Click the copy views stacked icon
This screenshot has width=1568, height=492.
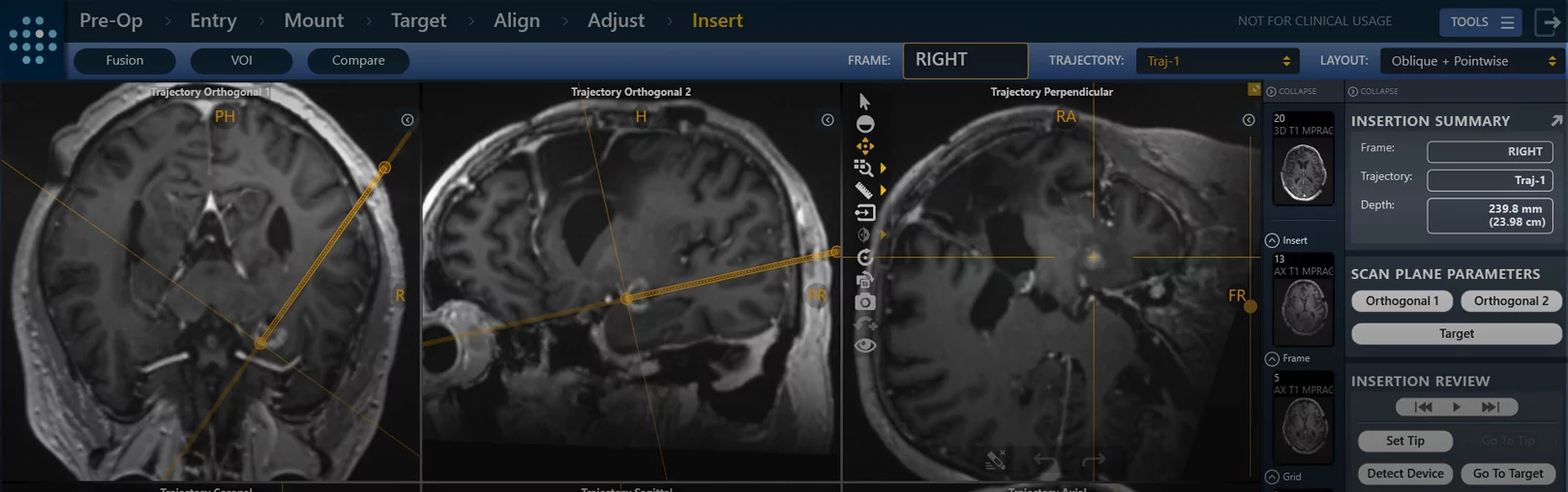pos(865,280)
